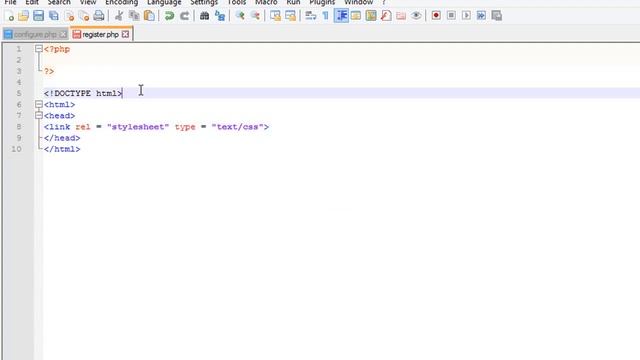640x360 pixels.
Task: Click the Close document icon in toolbar
Action: [69, 16]
